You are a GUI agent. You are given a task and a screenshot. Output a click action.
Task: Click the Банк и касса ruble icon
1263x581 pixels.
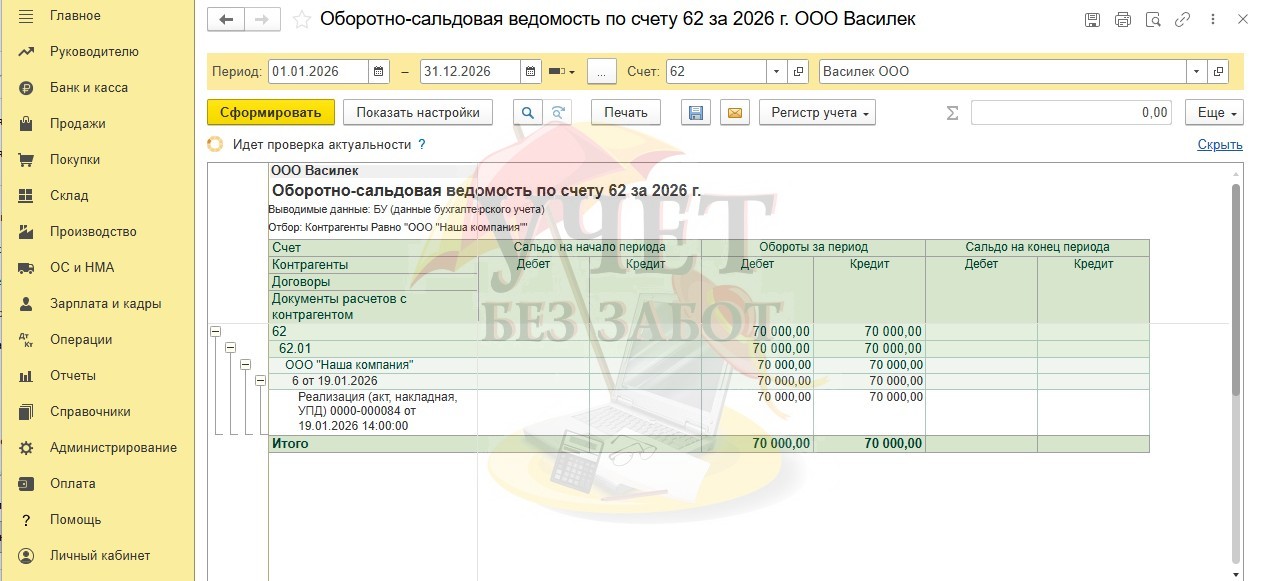26,88
